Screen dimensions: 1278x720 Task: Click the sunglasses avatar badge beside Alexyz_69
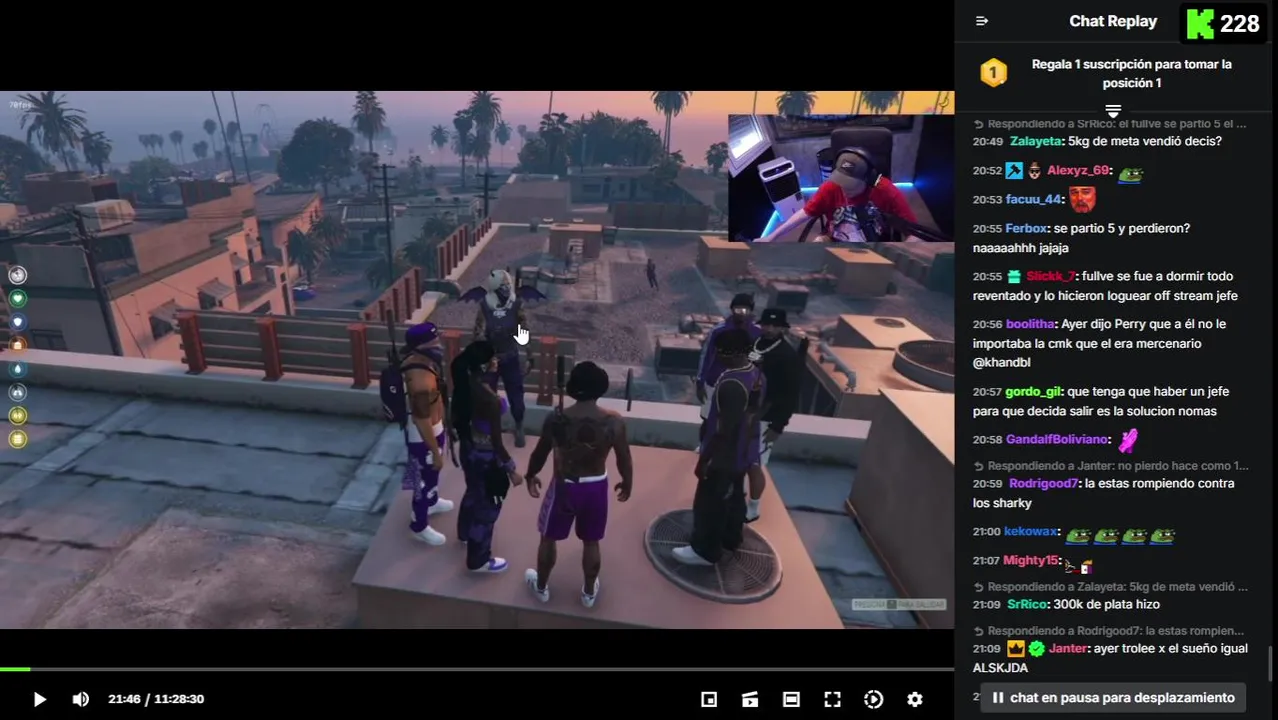tap(1034, 171)
